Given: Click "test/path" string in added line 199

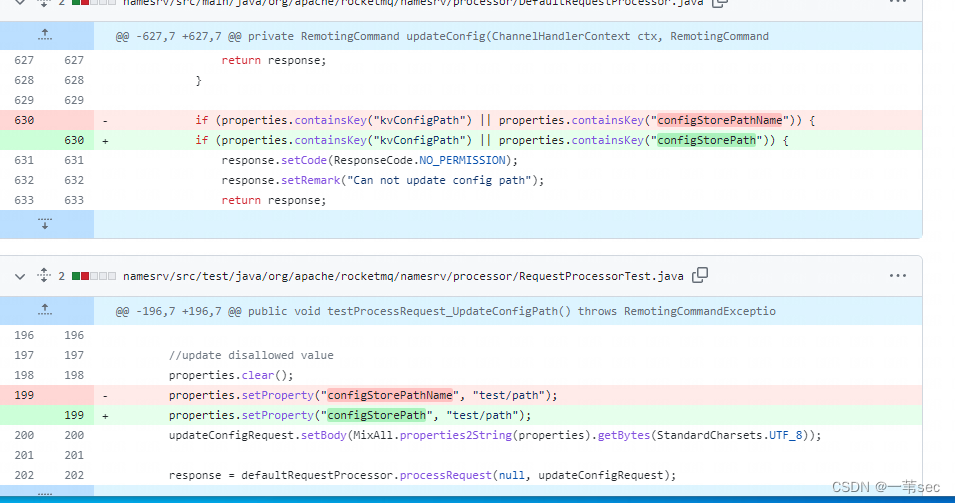Looking at the screenshot, I should point(482,415).
